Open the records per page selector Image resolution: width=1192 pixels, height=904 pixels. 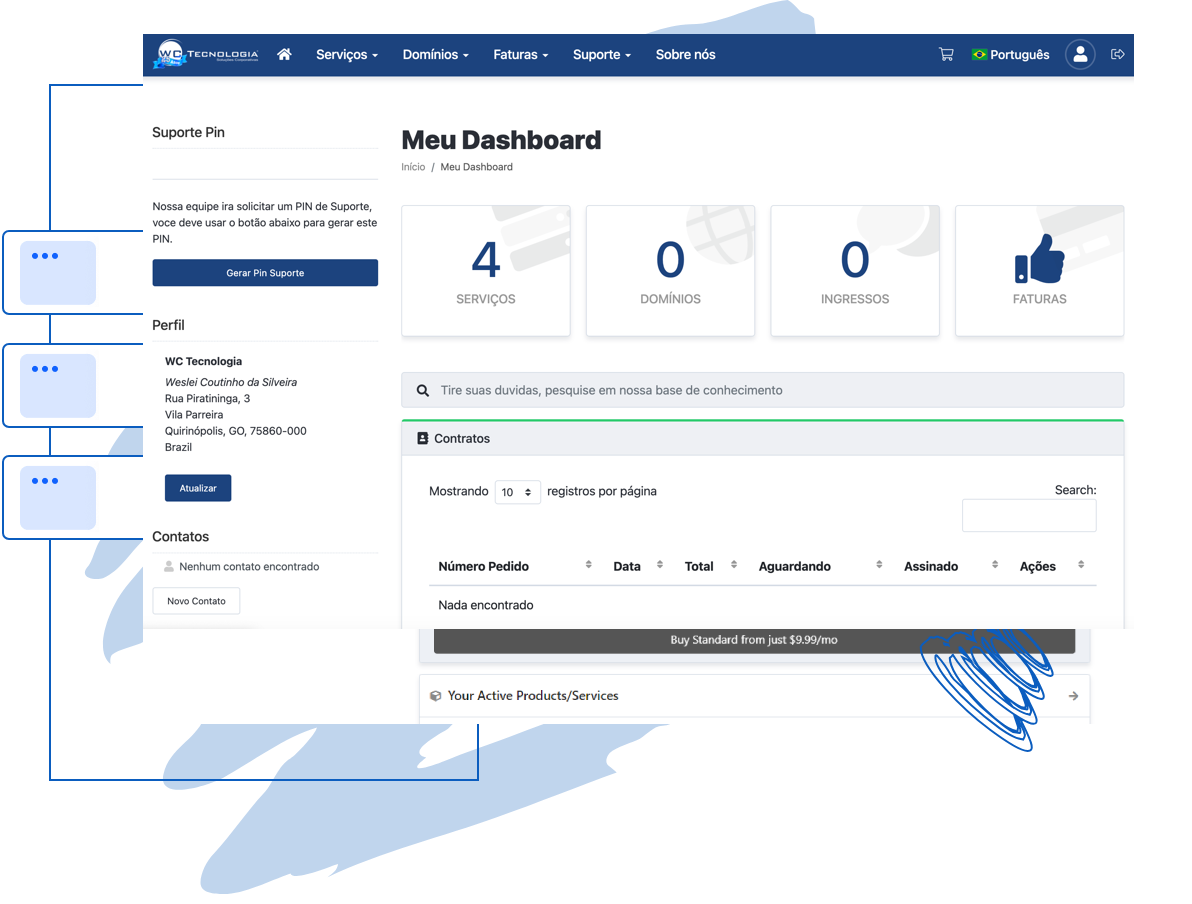[x=517, y=492]
